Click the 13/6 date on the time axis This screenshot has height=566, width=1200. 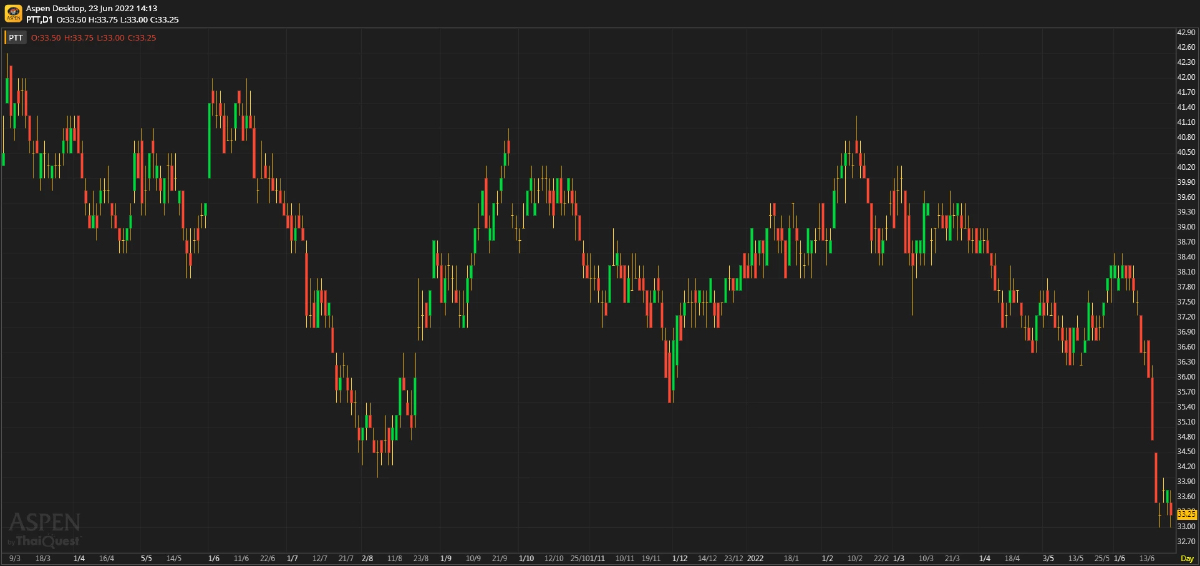[1148, 557]
